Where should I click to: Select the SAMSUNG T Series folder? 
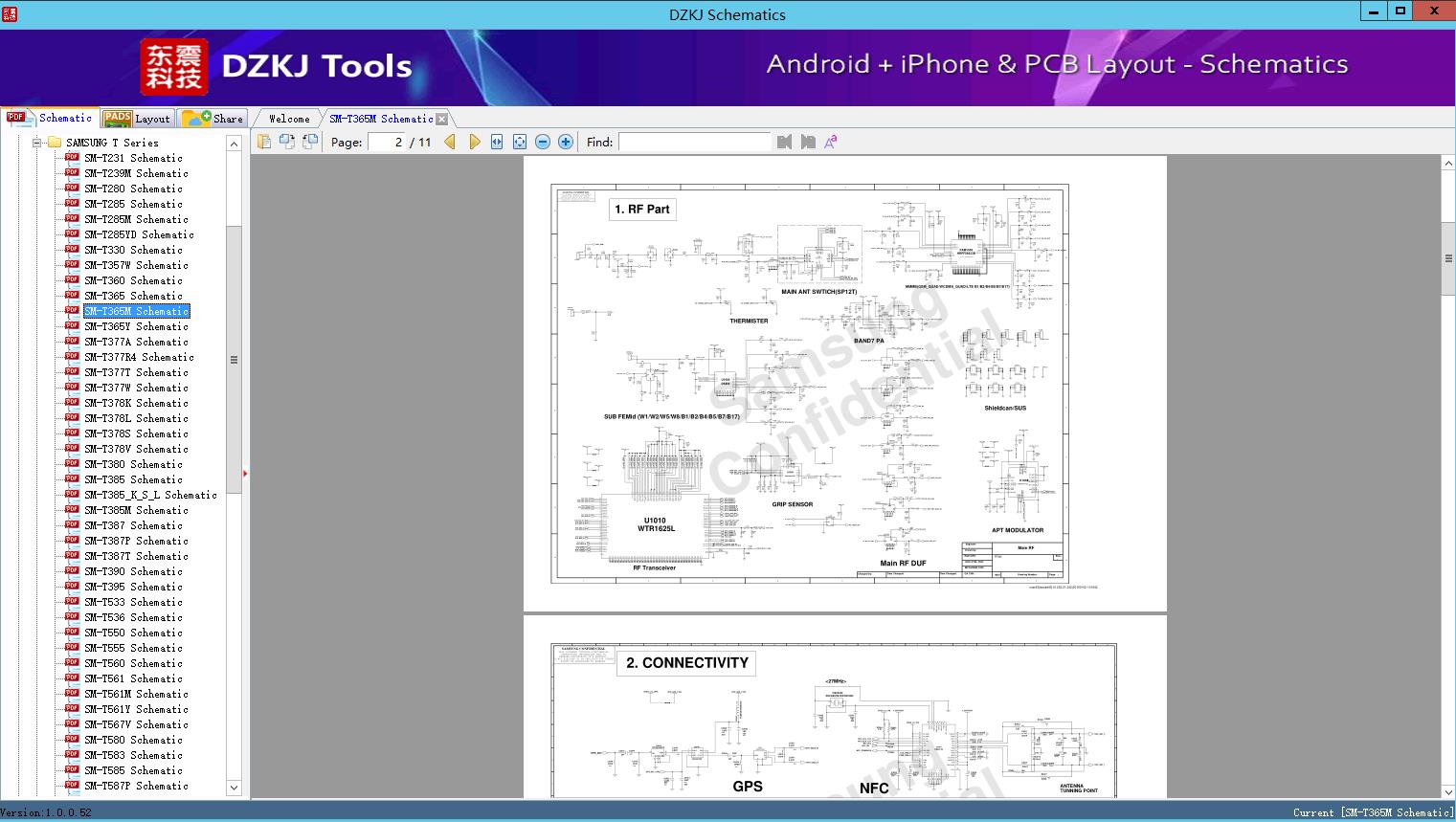(113, 143)
